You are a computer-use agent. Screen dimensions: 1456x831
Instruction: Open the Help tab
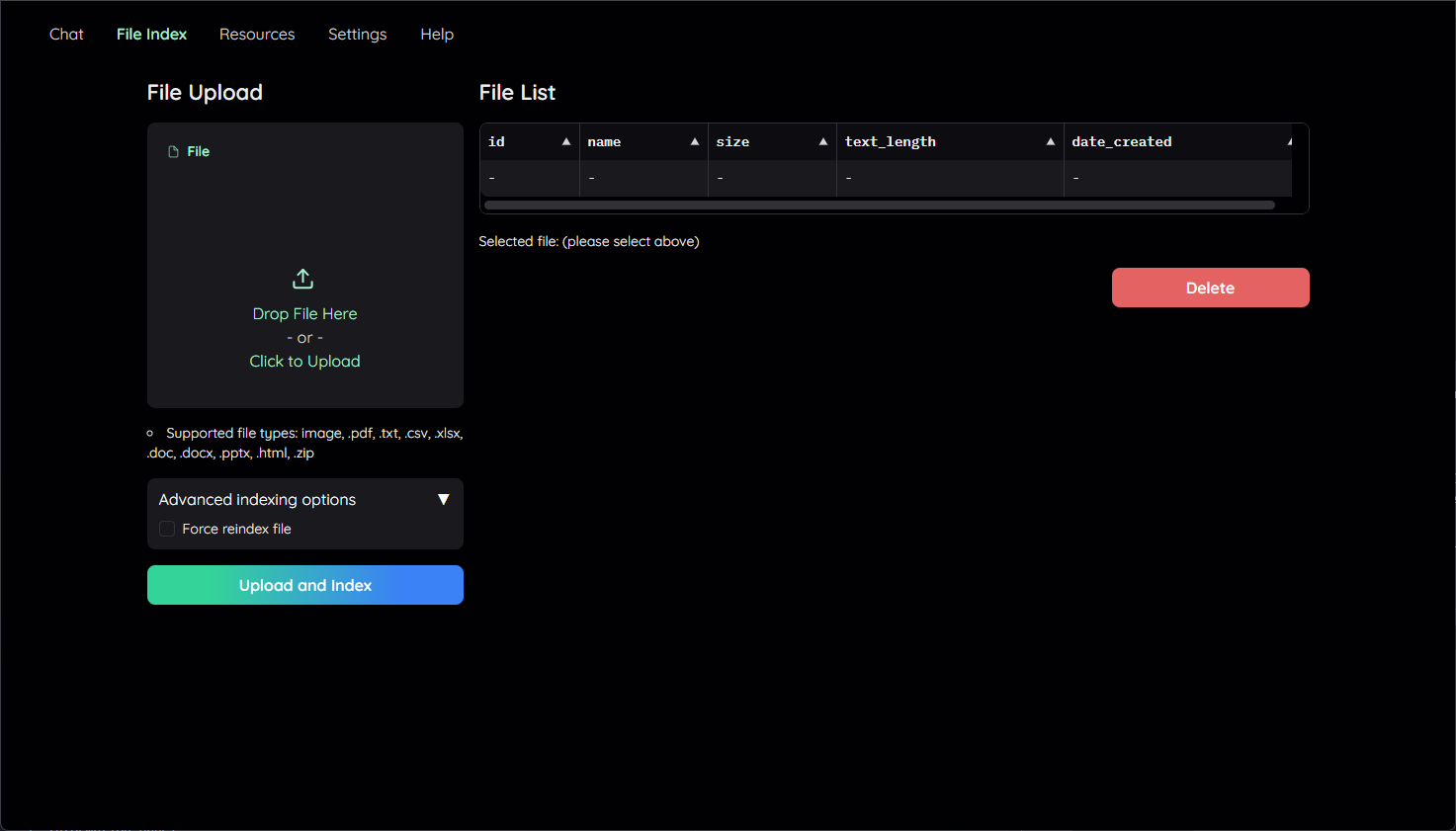pos(437,35)
